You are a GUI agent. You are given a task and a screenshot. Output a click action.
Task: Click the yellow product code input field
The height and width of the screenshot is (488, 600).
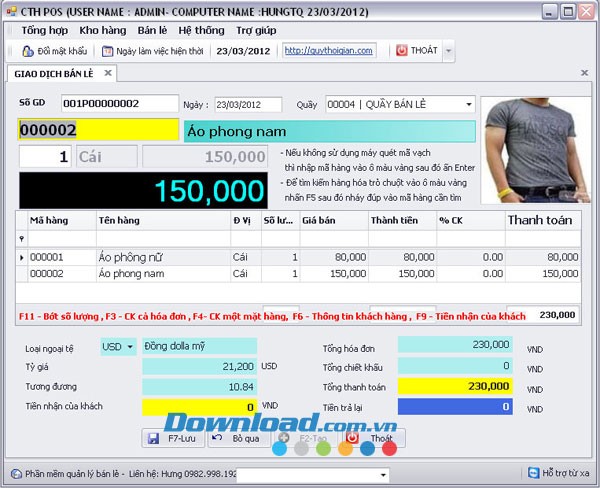tap(99, 130)
